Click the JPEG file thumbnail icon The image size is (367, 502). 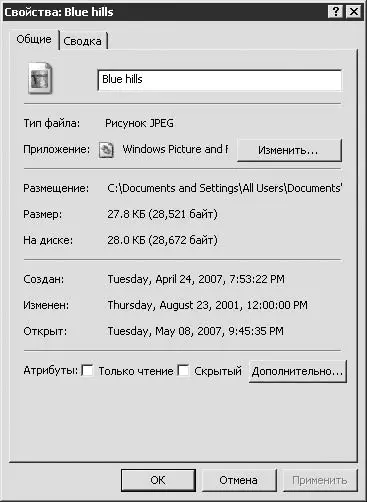coord(40,78)
